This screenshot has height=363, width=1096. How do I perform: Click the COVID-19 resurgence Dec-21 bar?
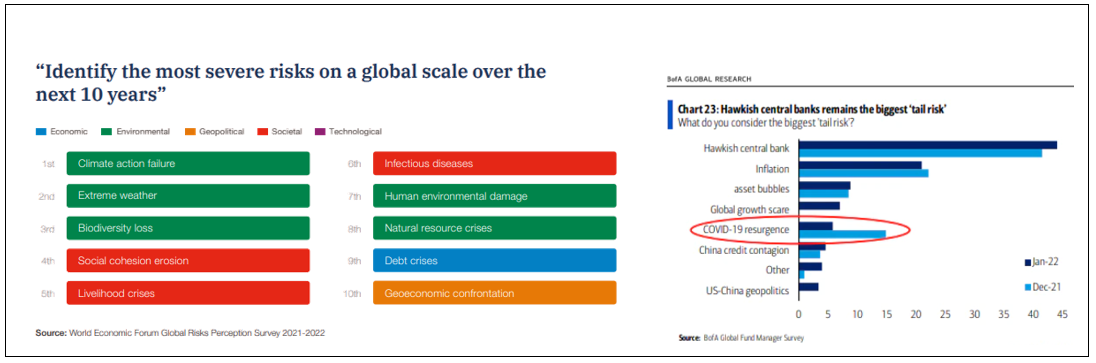coord(842,234)
